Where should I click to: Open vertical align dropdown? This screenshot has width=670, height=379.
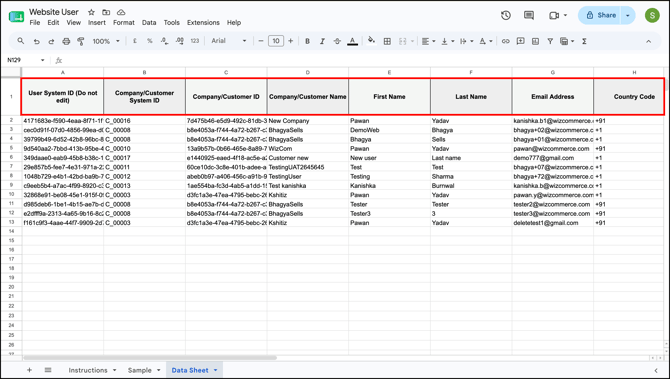pyautogui.click(x=447, y=41)
